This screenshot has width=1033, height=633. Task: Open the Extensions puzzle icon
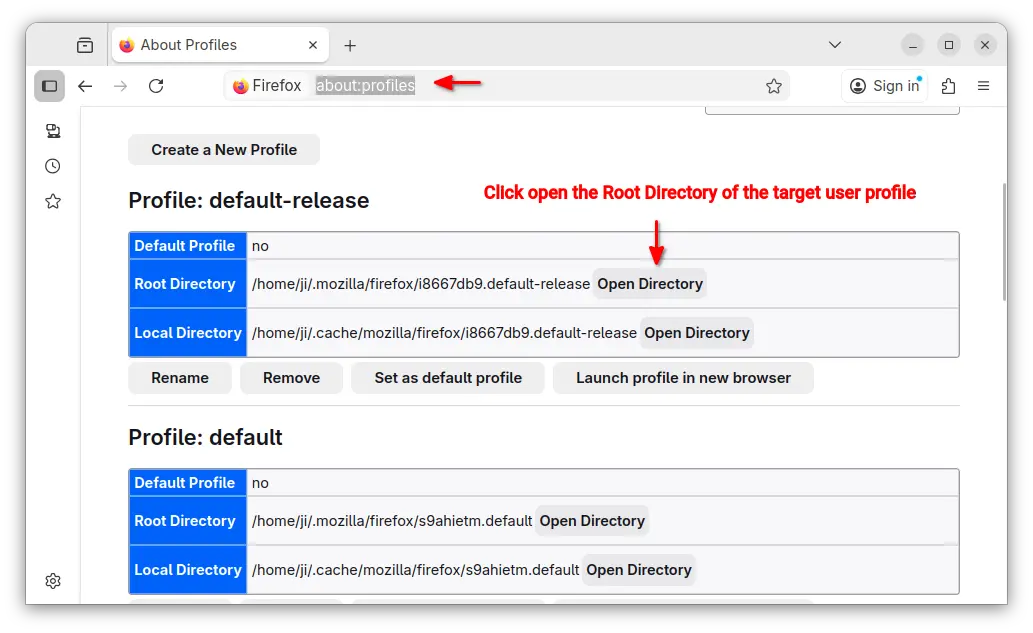[x=948, y=86]
